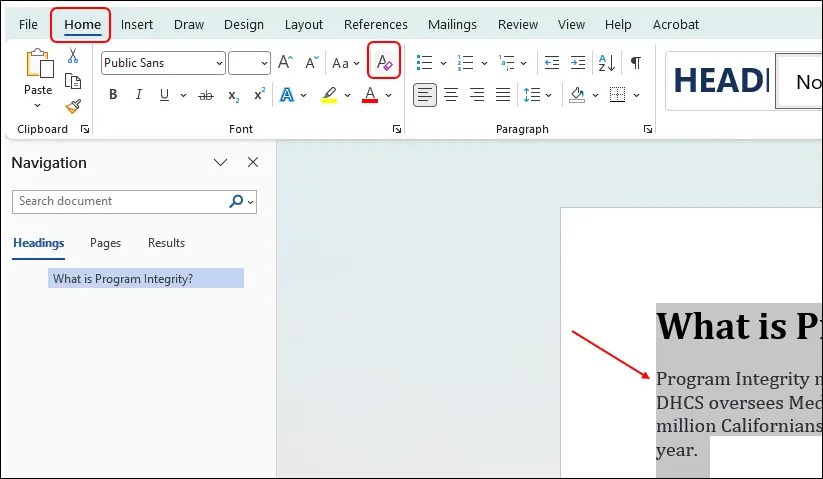Open the Font dialog launcher
The image size is (823, 479).
point(397,129)
